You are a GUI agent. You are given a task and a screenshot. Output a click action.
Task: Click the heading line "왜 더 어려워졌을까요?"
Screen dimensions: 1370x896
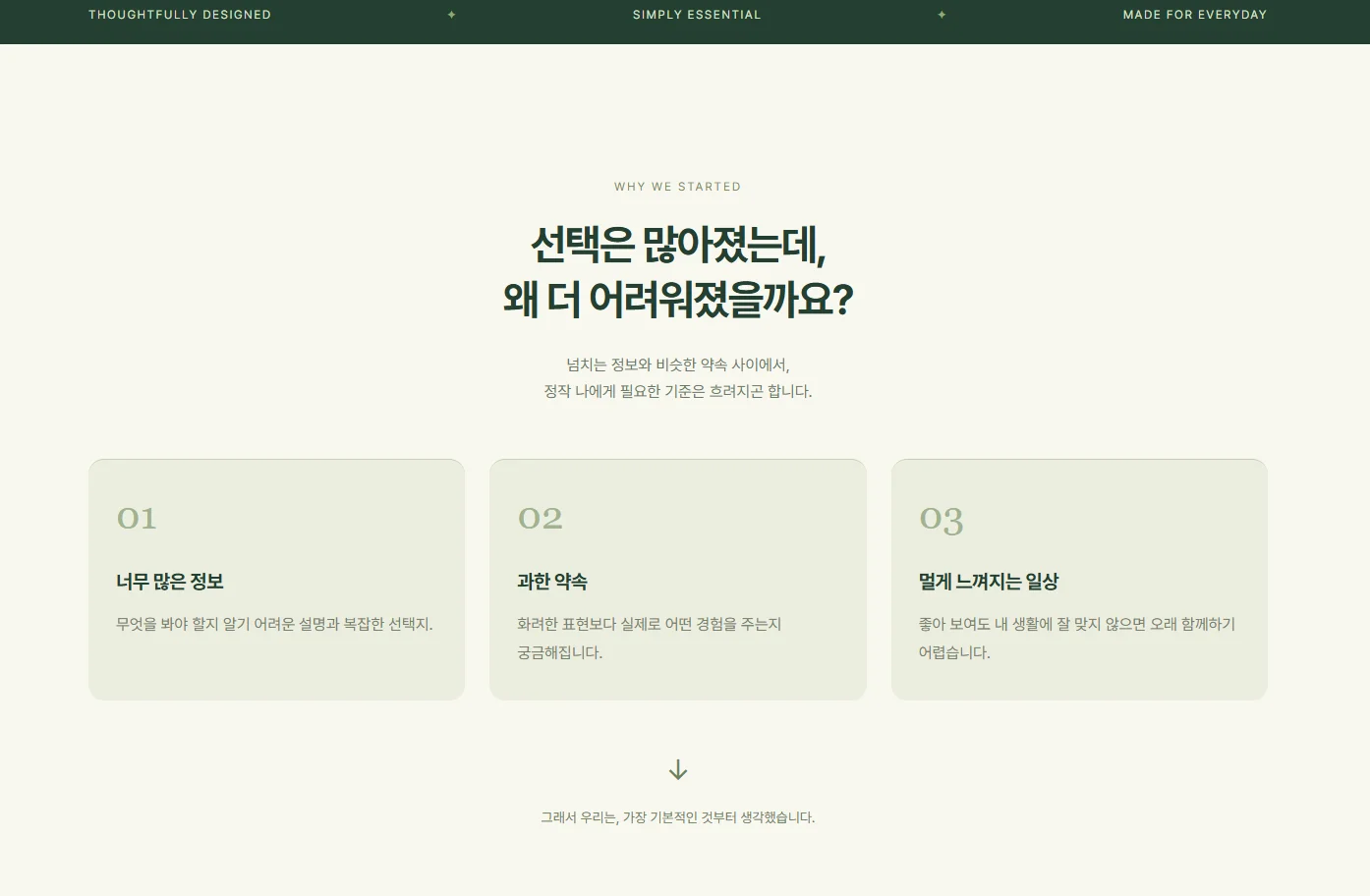coord(678,299)
